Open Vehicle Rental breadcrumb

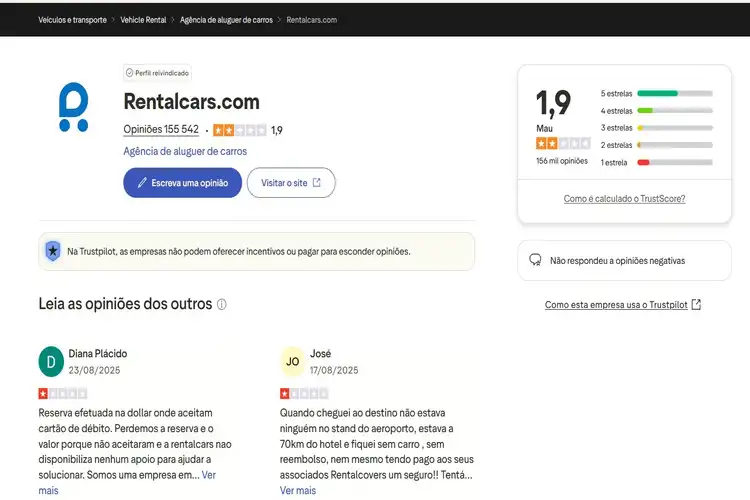[143, 20]
